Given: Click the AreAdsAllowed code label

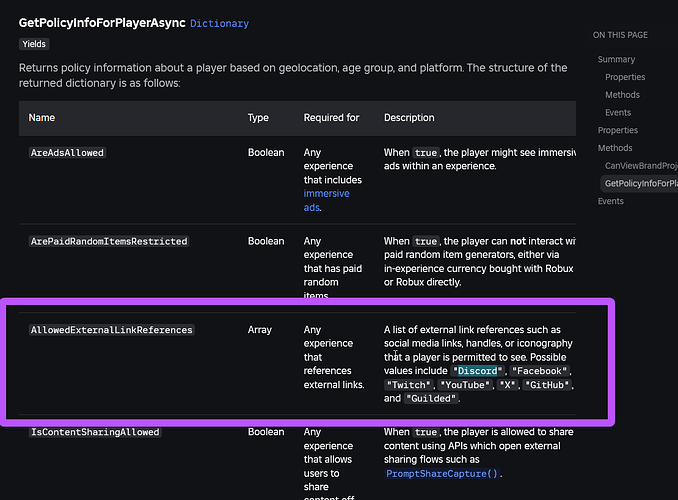Looking at the screenshot, I should pos(67,153).
